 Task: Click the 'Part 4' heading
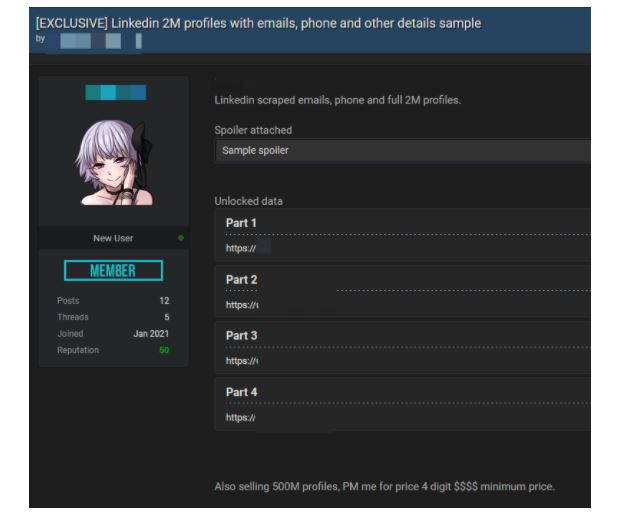[x=242, y=392]
